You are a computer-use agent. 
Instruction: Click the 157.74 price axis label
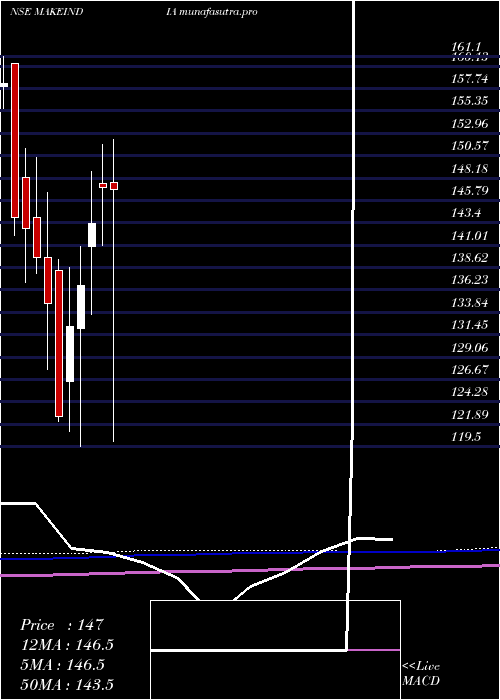click(469, 79)
